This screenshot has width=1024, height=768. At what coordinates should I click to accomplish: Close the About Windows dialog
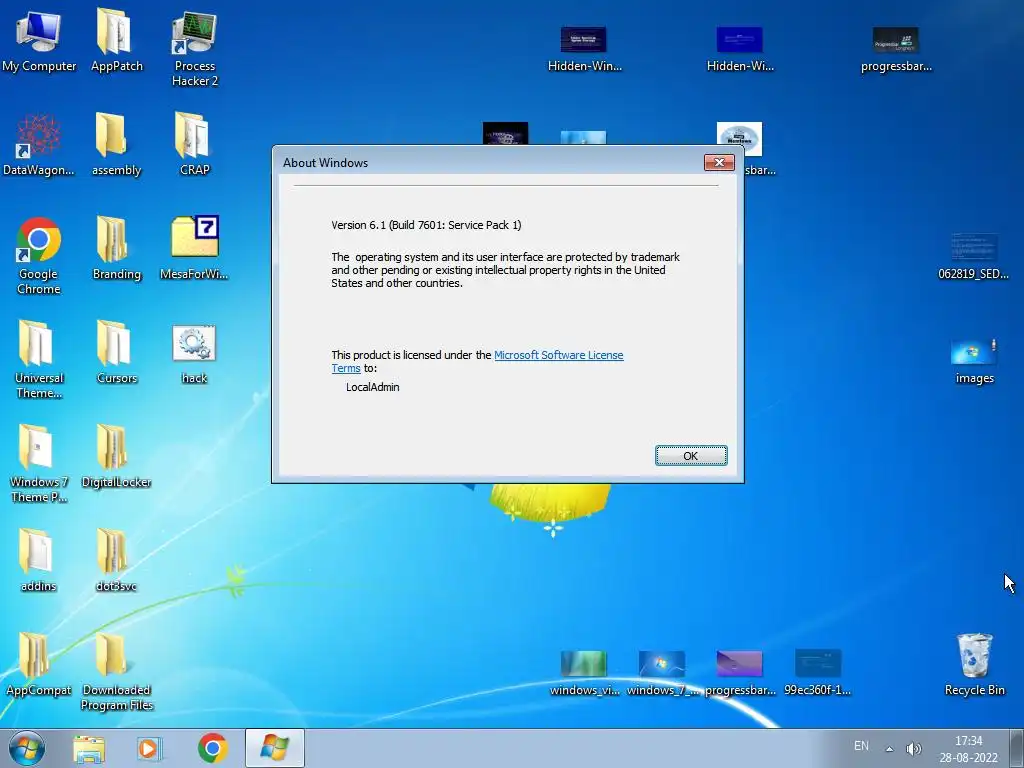pyautogui.click(x=719, y=162)
